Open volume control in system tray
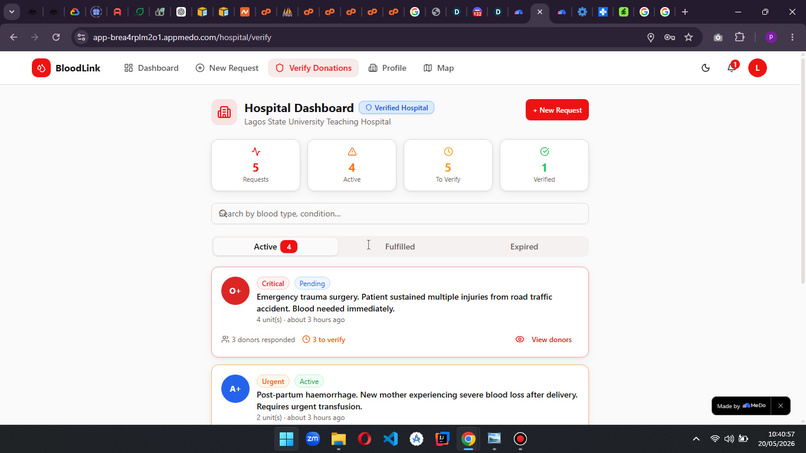Screen dimensions: 806x453 coord(729,439)
